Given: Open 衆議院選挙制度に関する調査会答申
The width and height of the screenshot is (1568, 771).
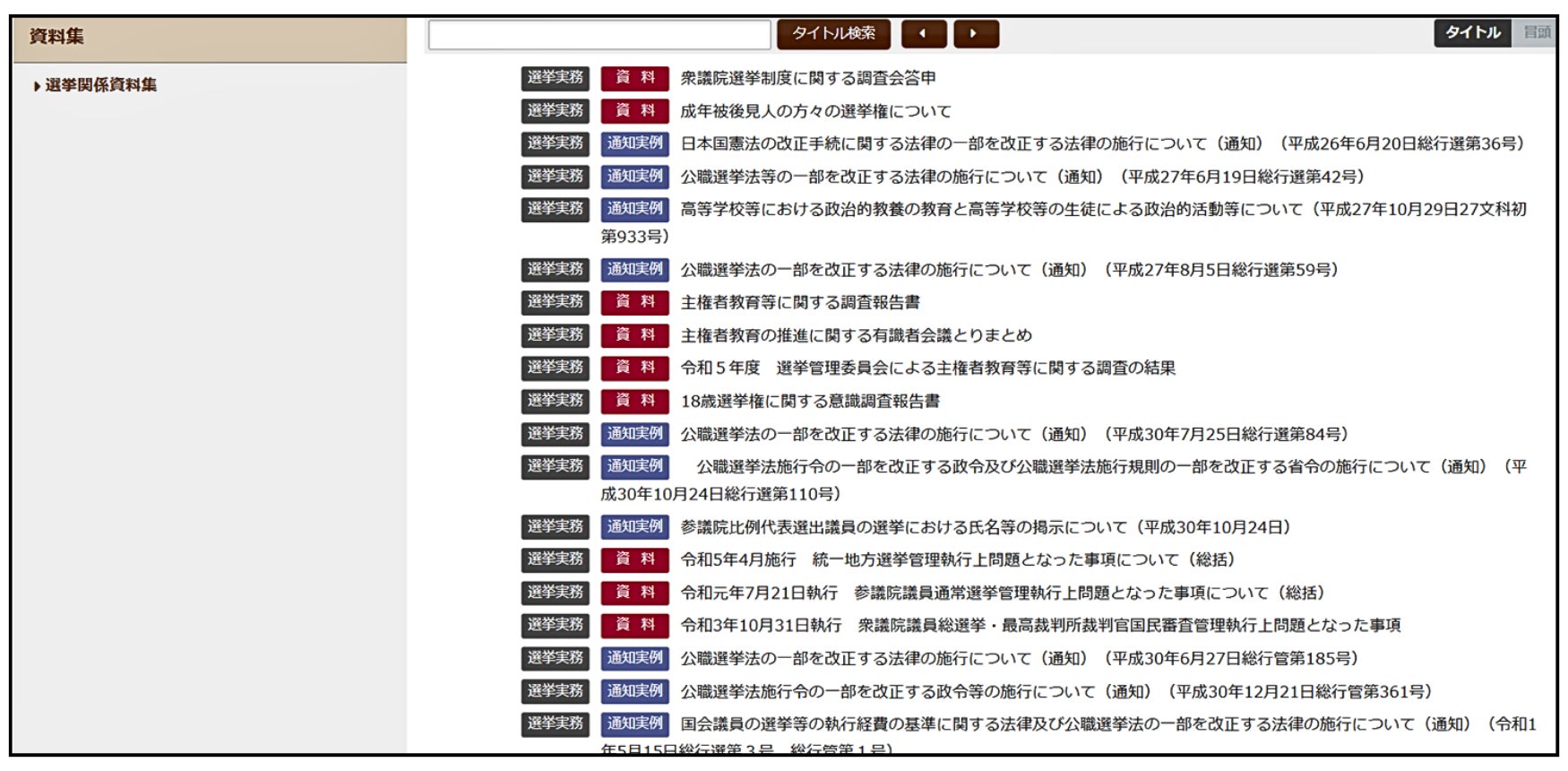Looking at the screenshot, I should [x=807, y=78].
